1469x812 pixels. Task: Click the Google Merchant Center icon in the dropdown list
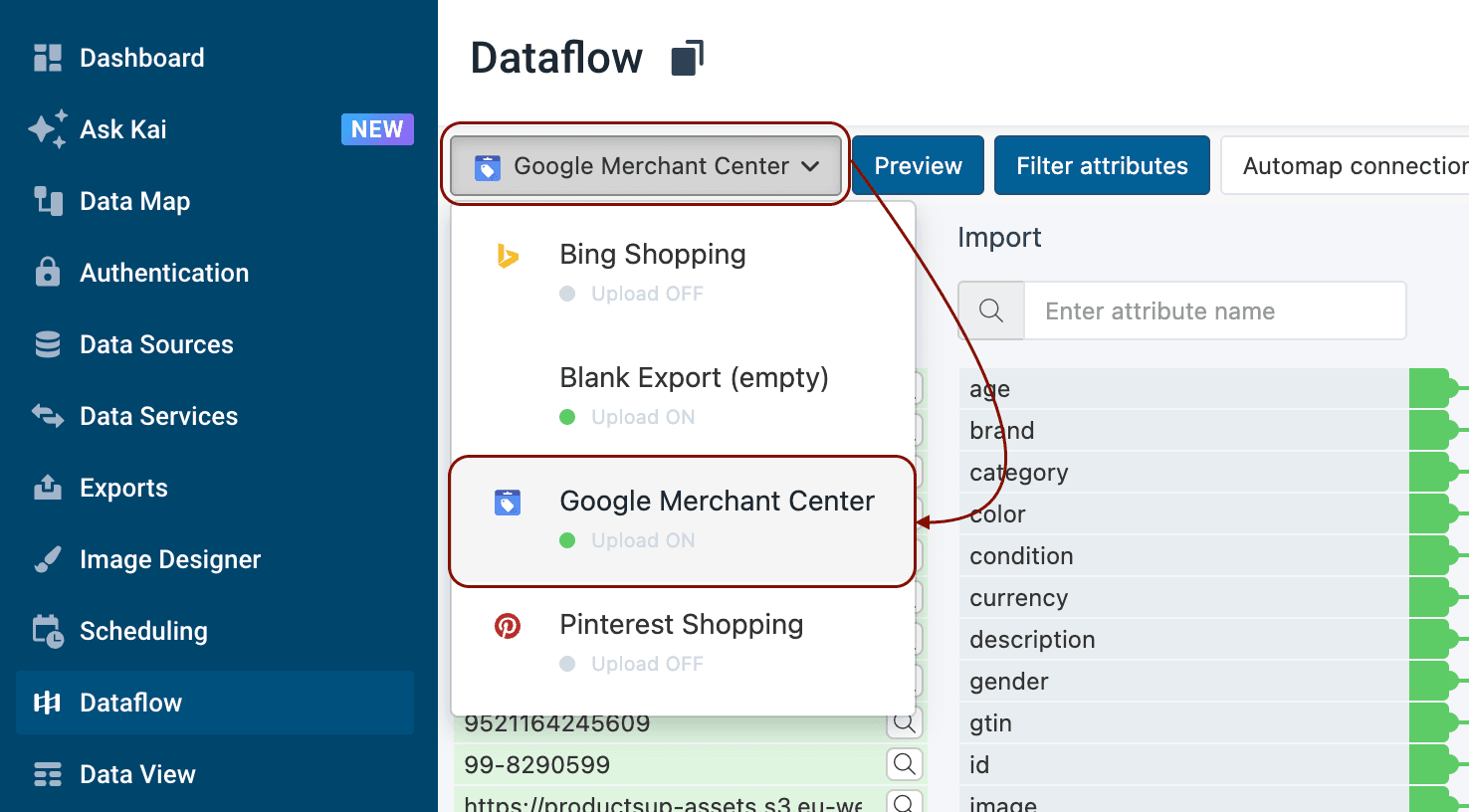click(508, 503)
